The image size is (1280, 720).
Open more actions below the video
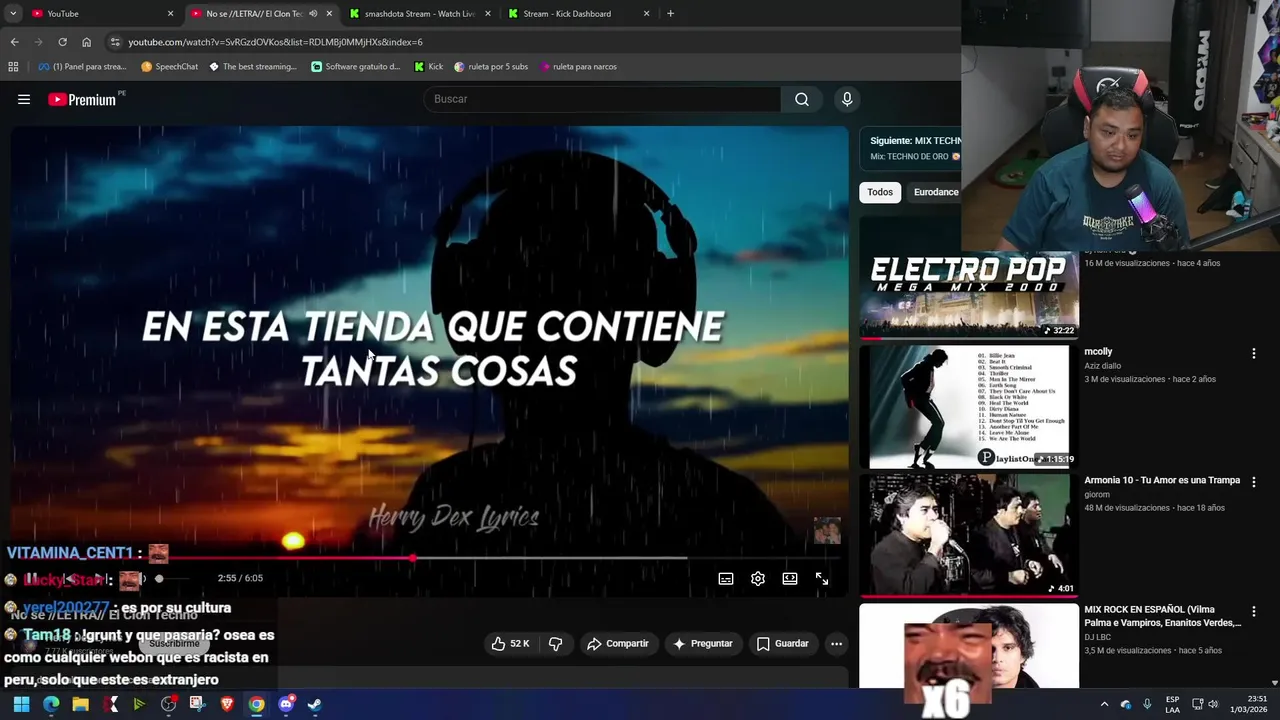[x=837, y=644]
